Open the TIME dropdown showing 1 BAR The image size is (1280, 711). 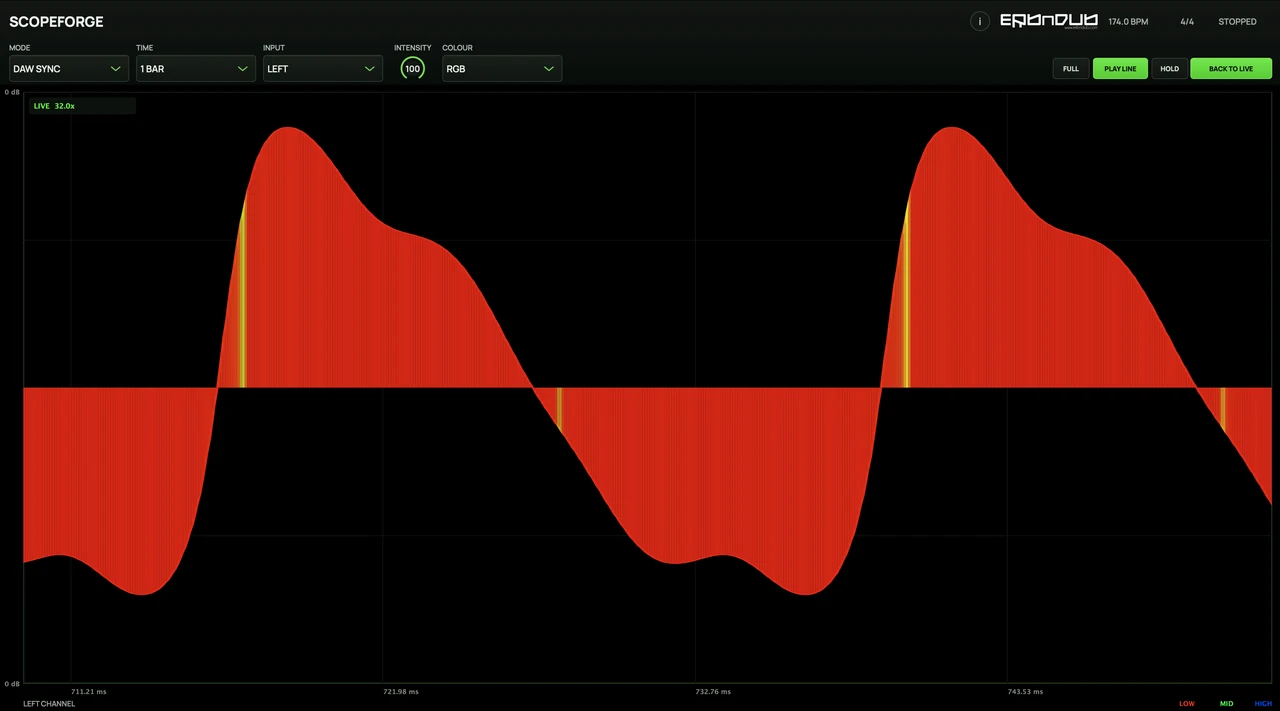(195, 69)
